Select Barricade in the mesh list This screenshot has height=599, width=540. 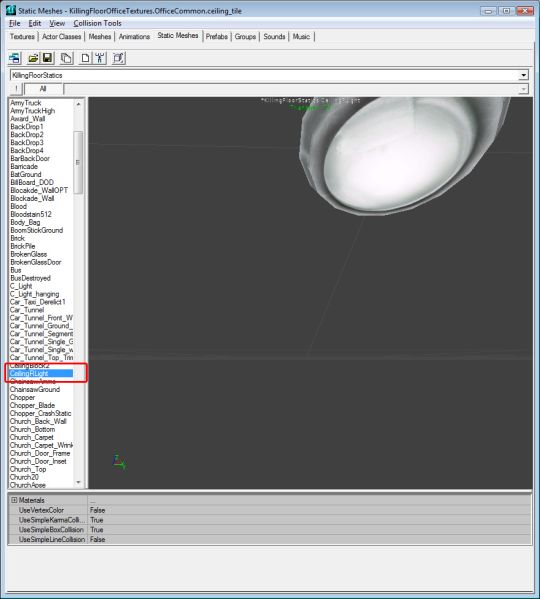(x=24, y=167)
